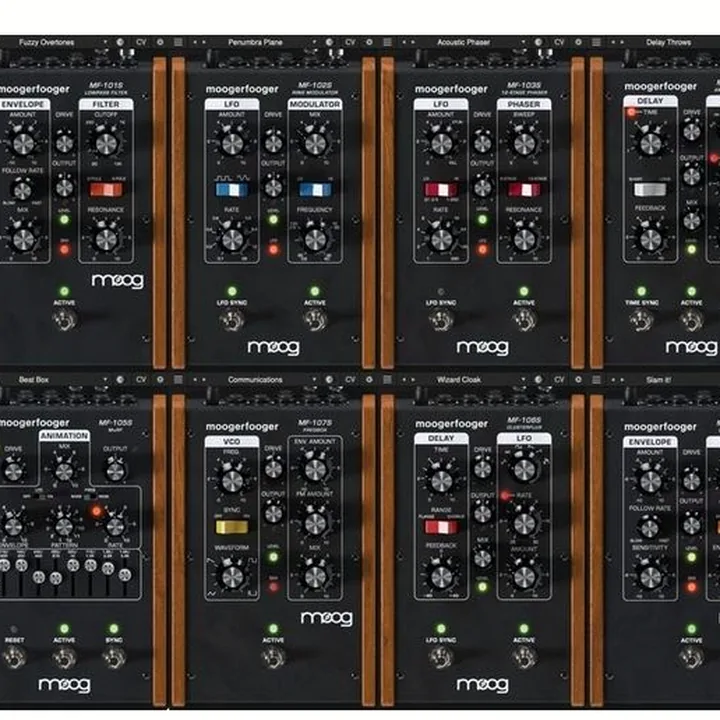Open settings gear in Penumbra Plane header
The width and height of the screenshot is (720, 720).
369,42
